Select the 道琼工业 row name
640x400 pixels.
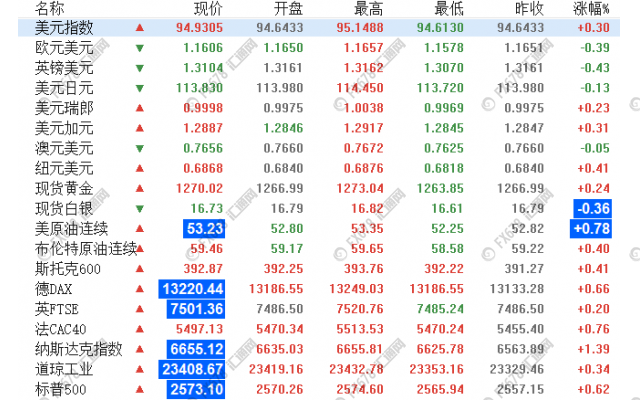point(64,369)
